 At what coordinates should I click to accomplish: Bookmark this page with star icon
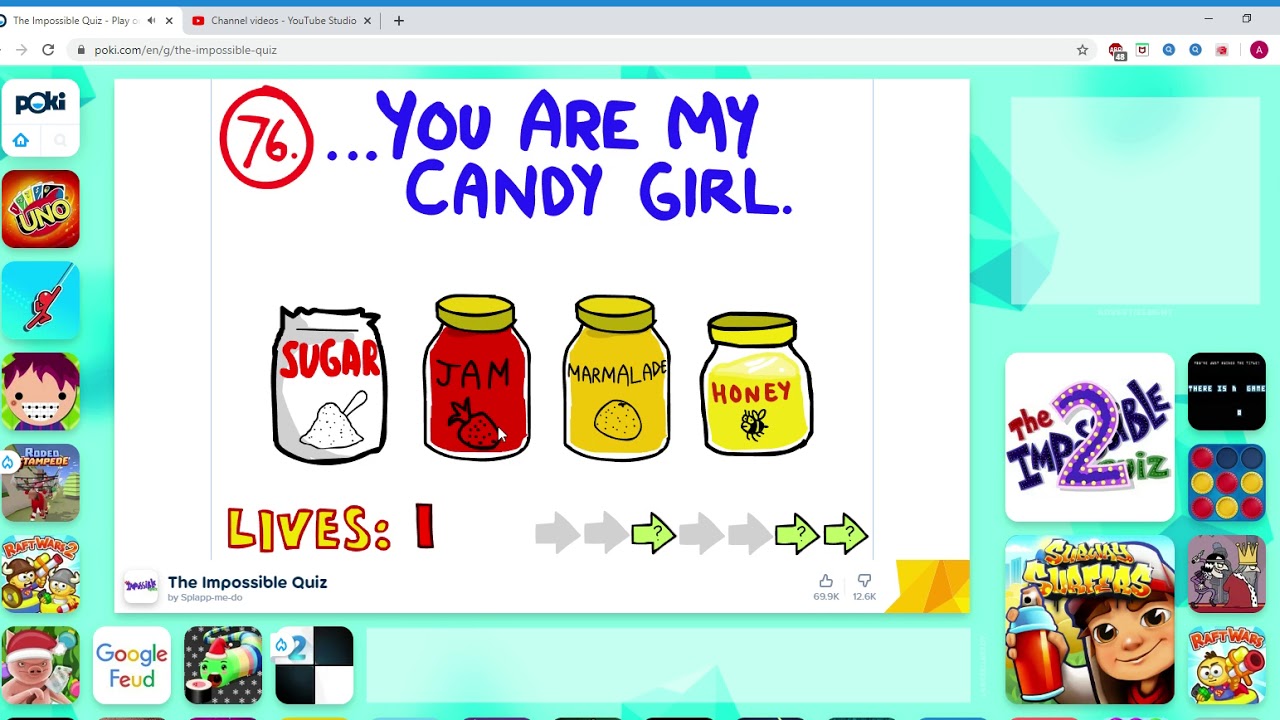(1082, 50)
